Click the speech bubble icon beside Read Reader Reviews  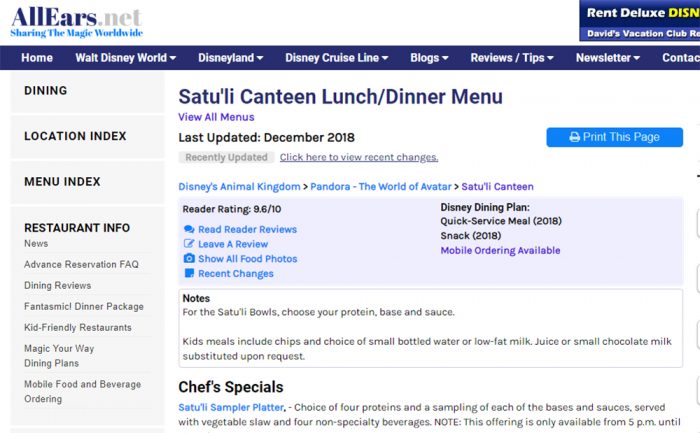tap(189, 229)
